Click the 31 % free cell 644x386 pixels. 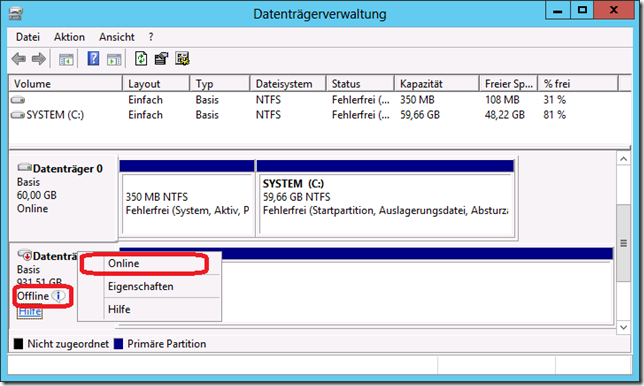pyautogui.click(x=554, y=100)
